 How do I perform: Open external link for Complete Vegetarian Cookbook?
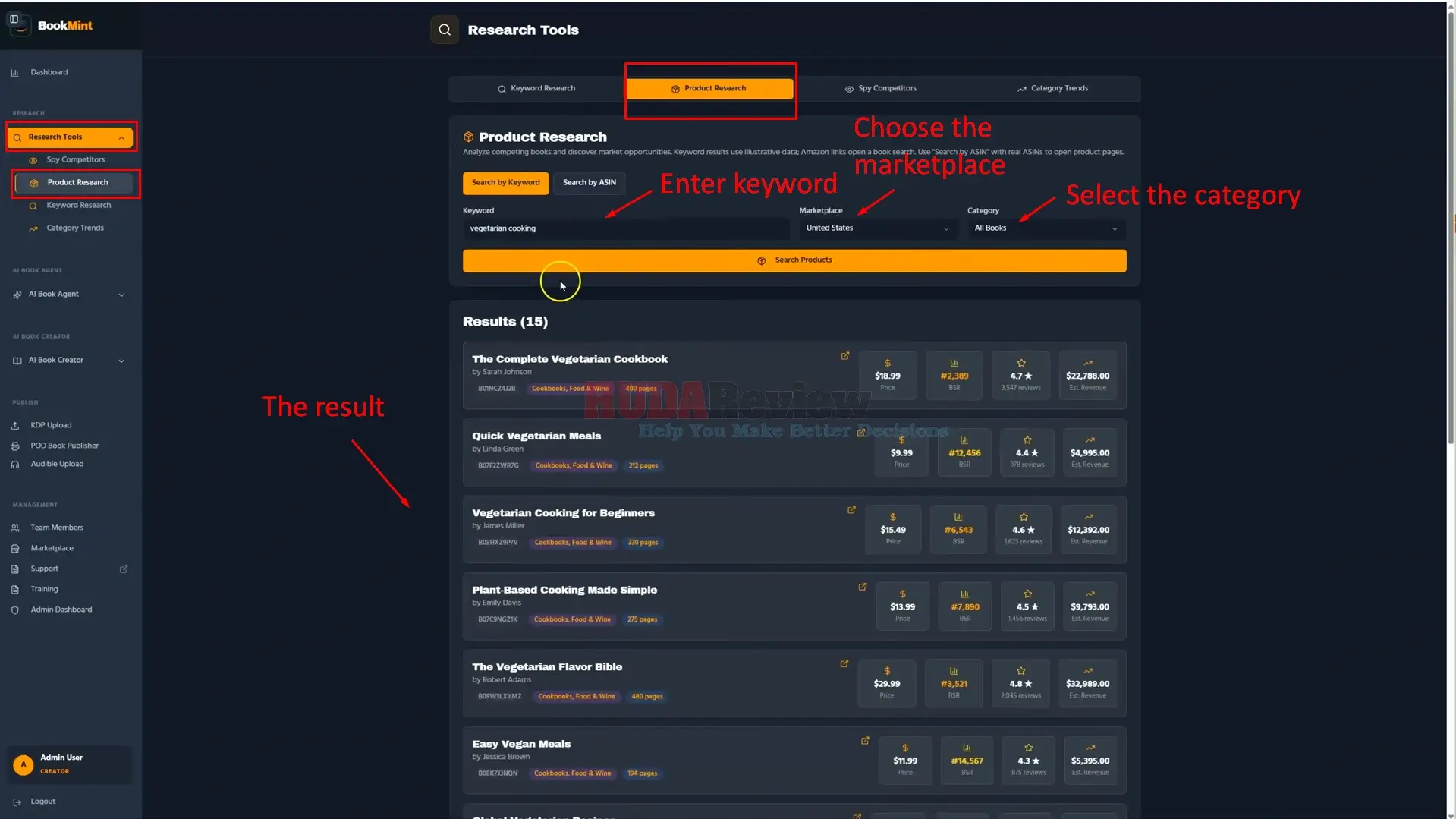click(844, 356)
